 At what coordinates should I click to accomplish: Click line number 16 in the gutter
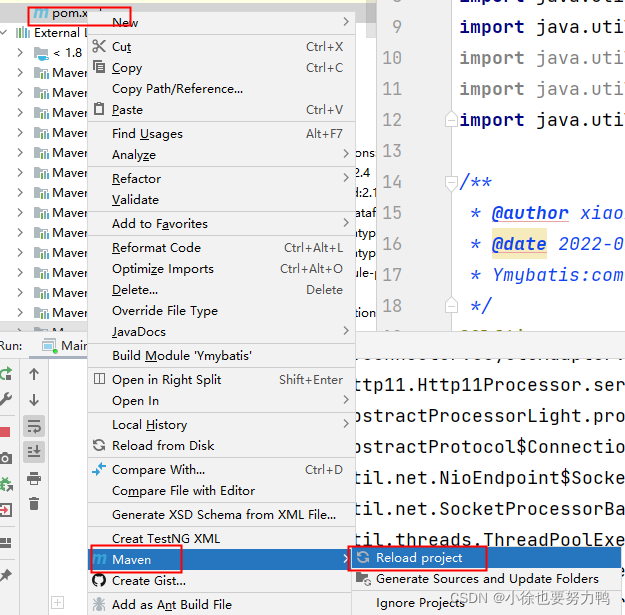click(392, 244)
